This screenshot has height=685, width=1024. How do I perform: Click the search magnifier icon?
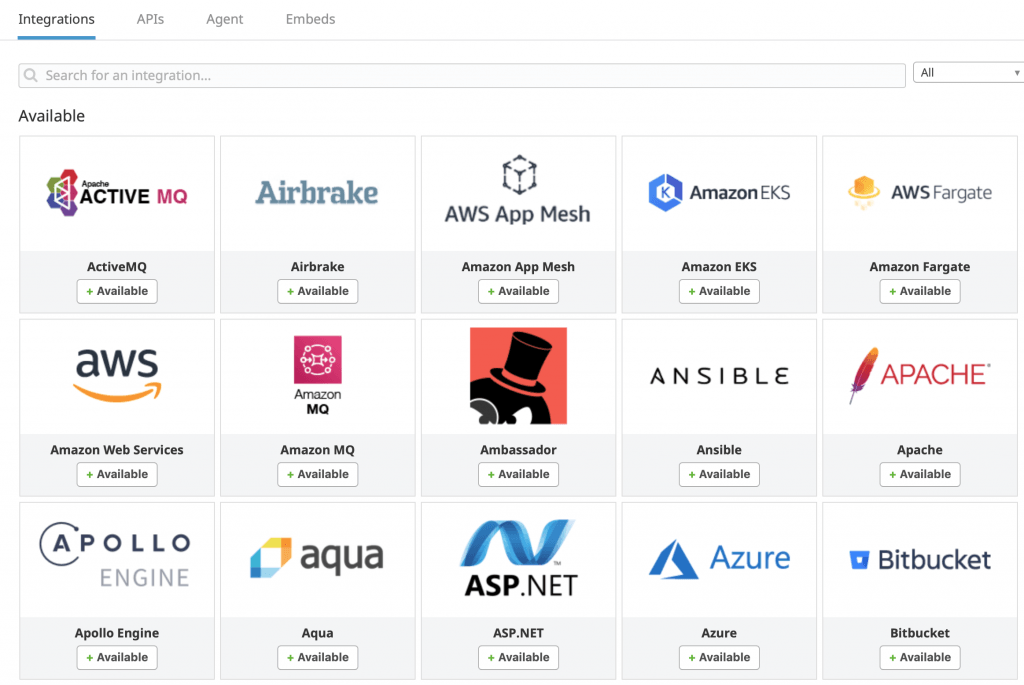(x=31, y=76)
